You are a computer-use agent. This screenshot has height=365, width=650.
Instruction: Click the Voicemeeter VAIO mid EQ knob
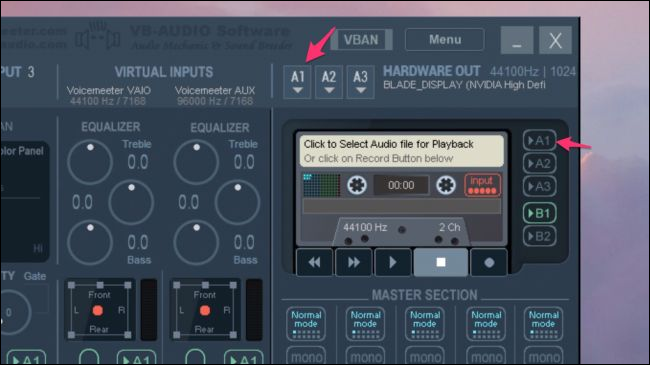point(131,202)
